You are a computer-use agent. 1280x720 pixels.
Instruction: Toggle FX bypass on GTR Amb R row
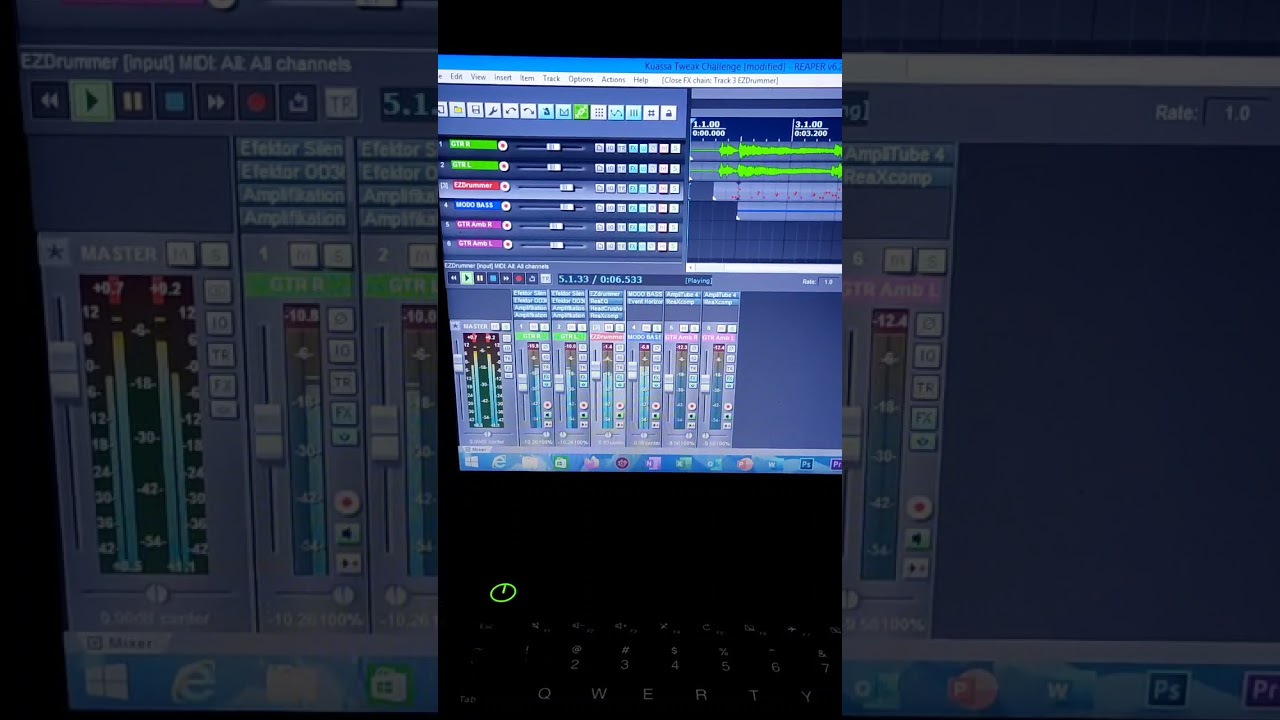642,227
